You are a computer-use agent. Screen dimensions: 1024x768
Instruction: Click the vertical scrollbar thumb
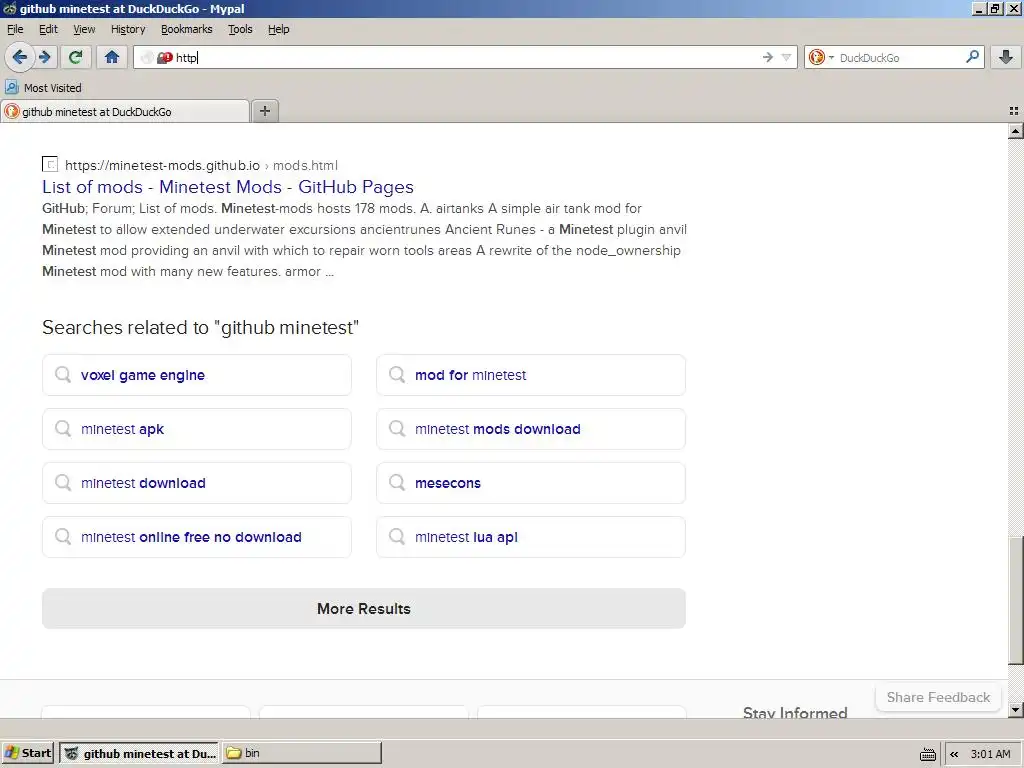1016,600
